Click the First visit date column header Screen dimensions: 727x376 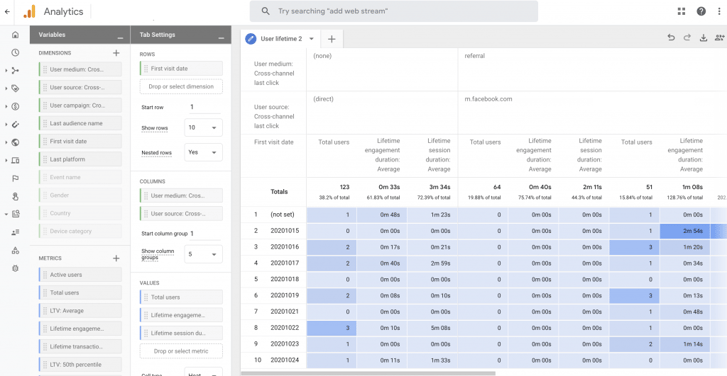274,142
